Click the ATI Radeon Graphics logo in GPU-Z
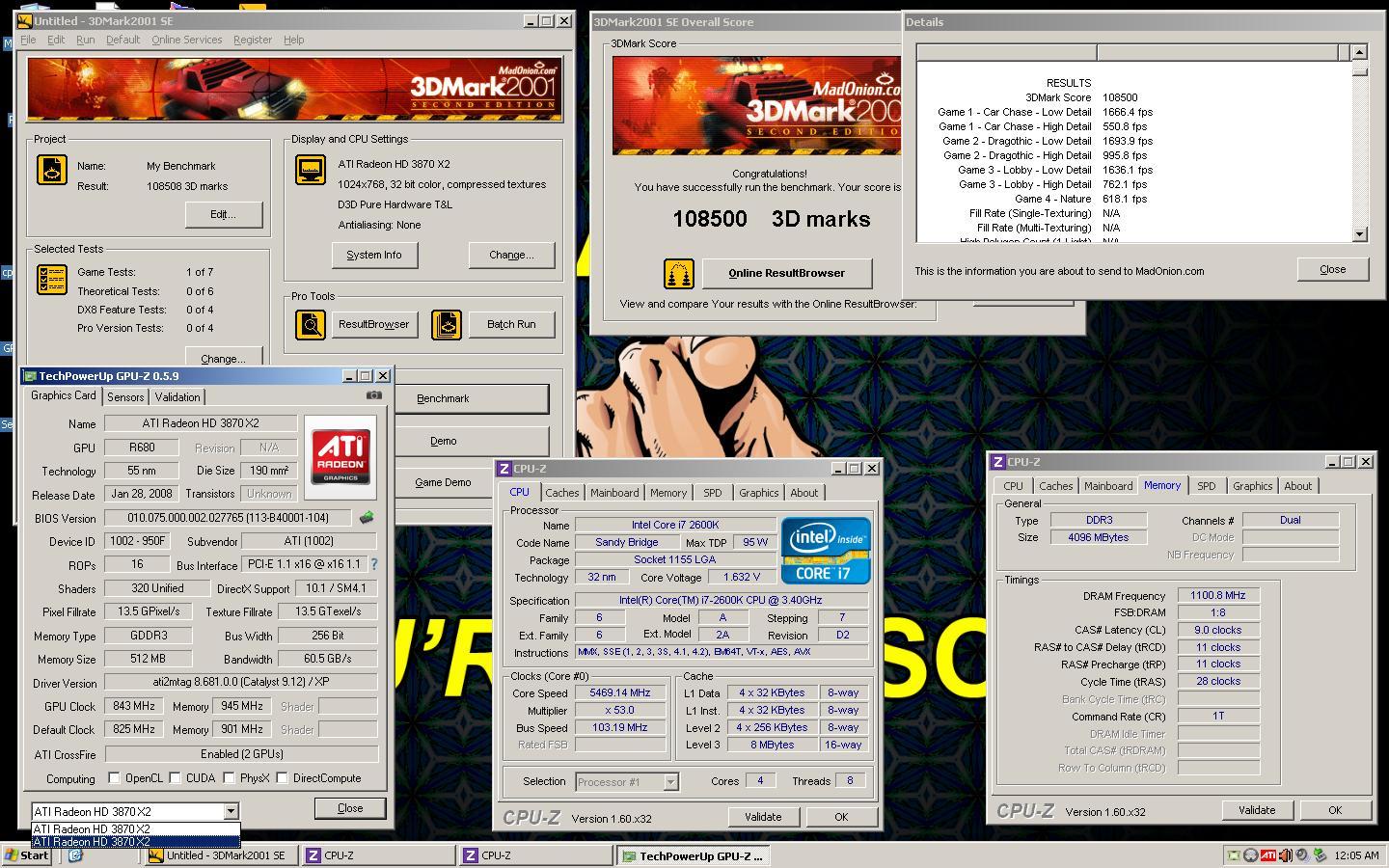This screenshot has height=868, width=1389. click(340, 457)
